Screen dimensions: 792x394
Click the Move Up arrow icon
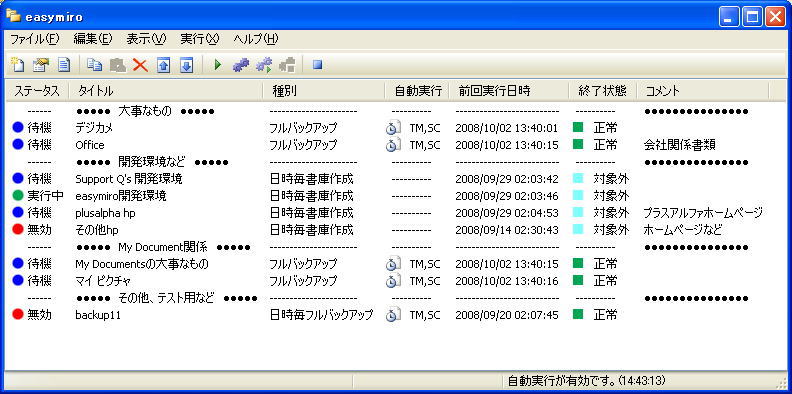163,65
